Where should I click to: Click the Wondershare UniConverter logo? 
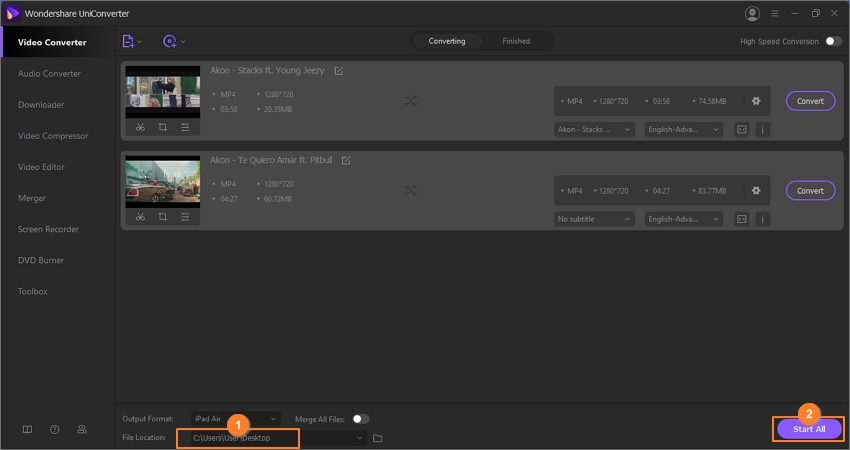point(12,14)
